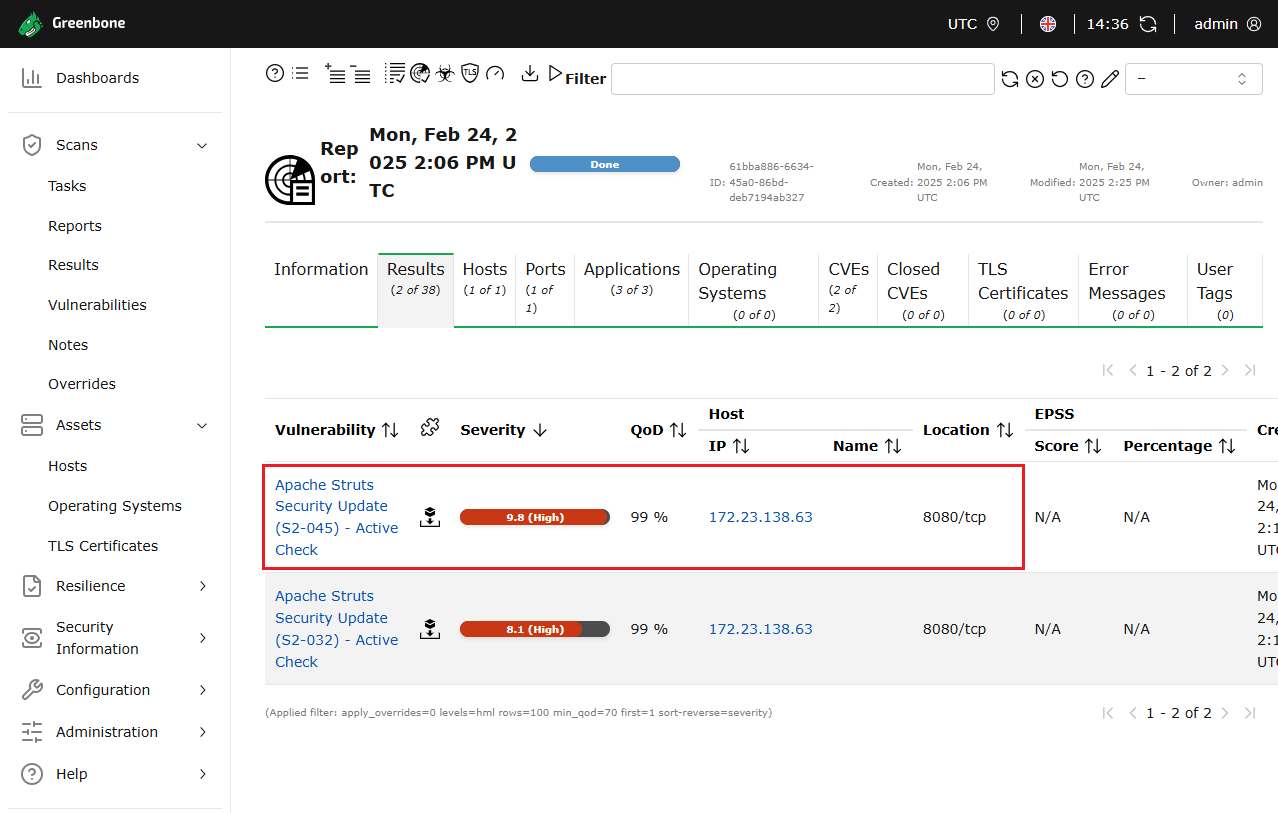This screenshot has width=1278, height=813.
Task: Collapse the Scans sidebar section
Action: click(202, 145)
